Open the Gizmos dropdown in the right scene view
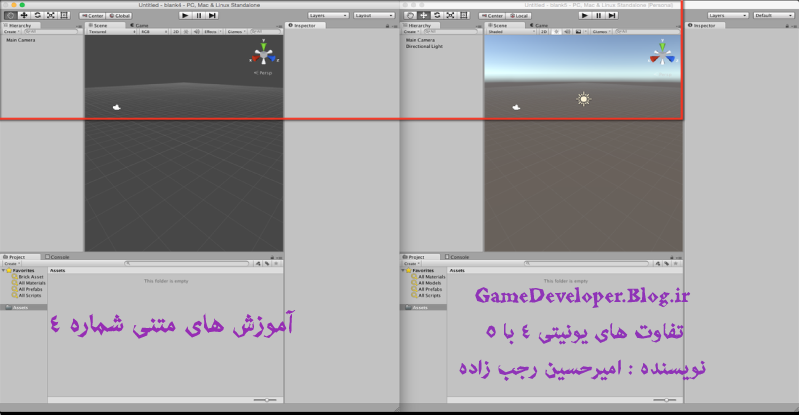 click(601, 32)
